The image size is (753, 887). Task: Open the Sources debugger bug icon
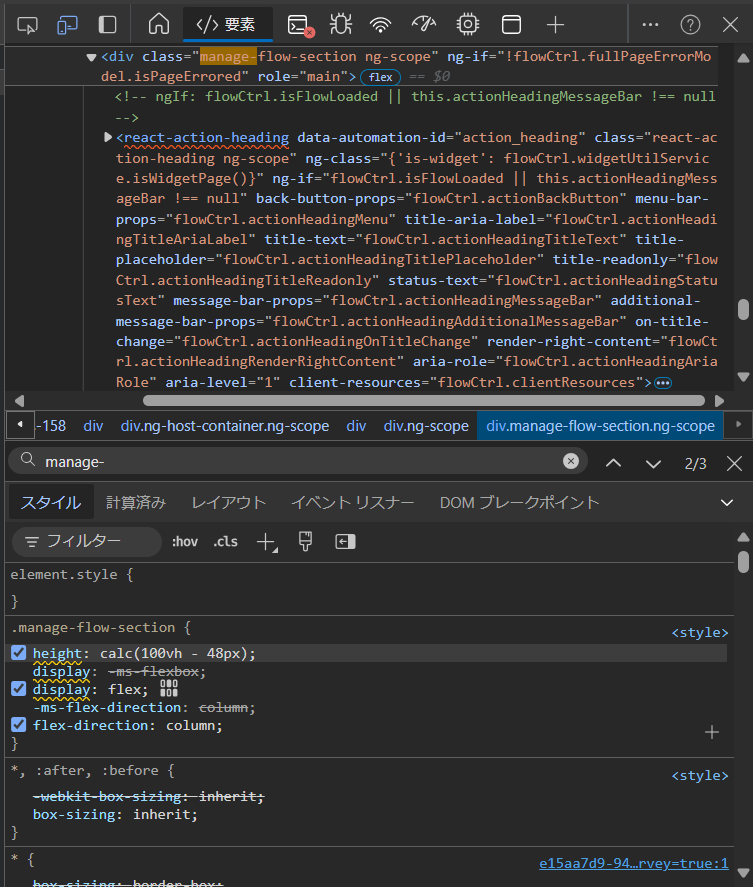click(340, 24)
